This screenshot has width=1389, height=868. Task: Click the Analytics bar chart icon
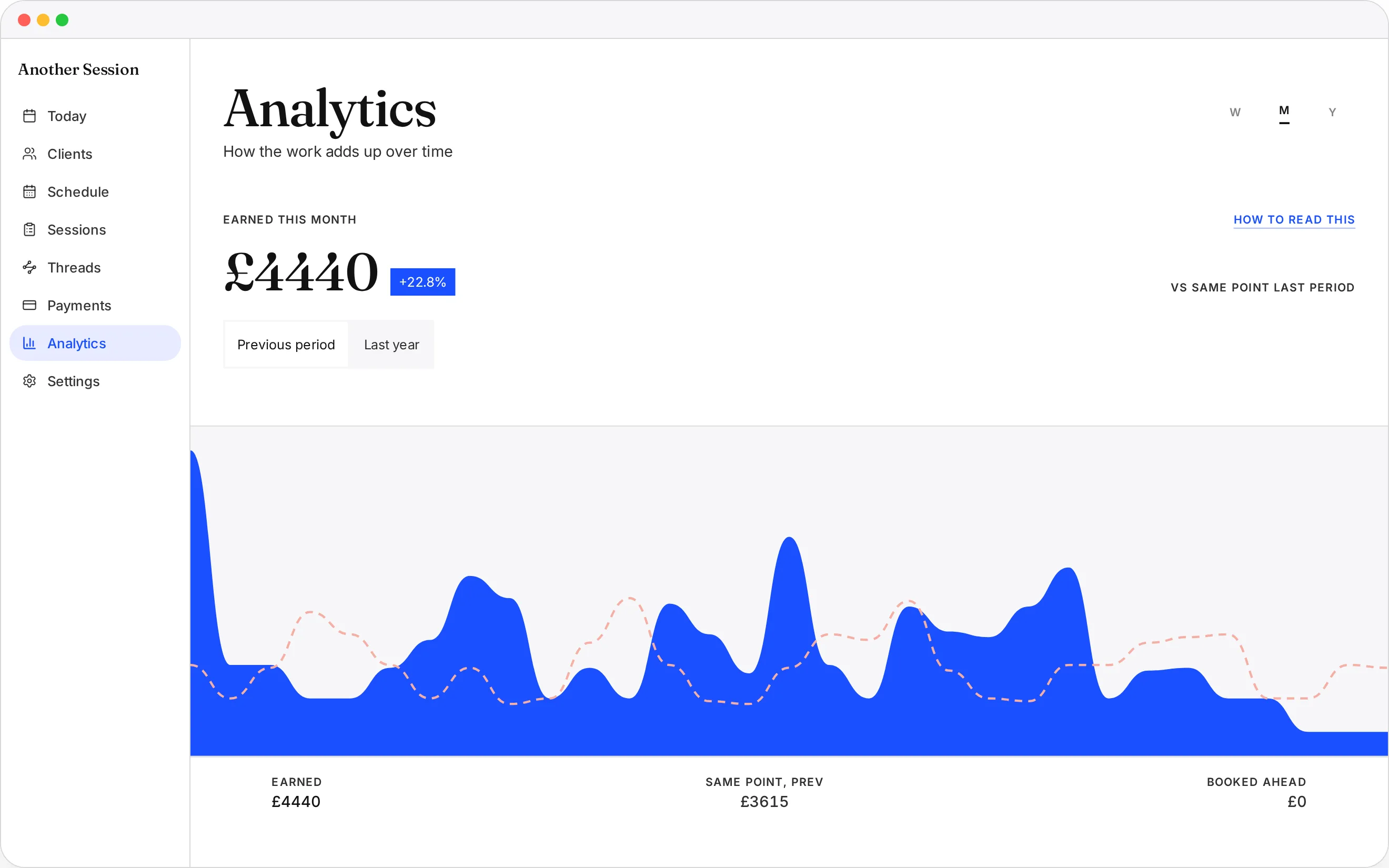[29, 344]
